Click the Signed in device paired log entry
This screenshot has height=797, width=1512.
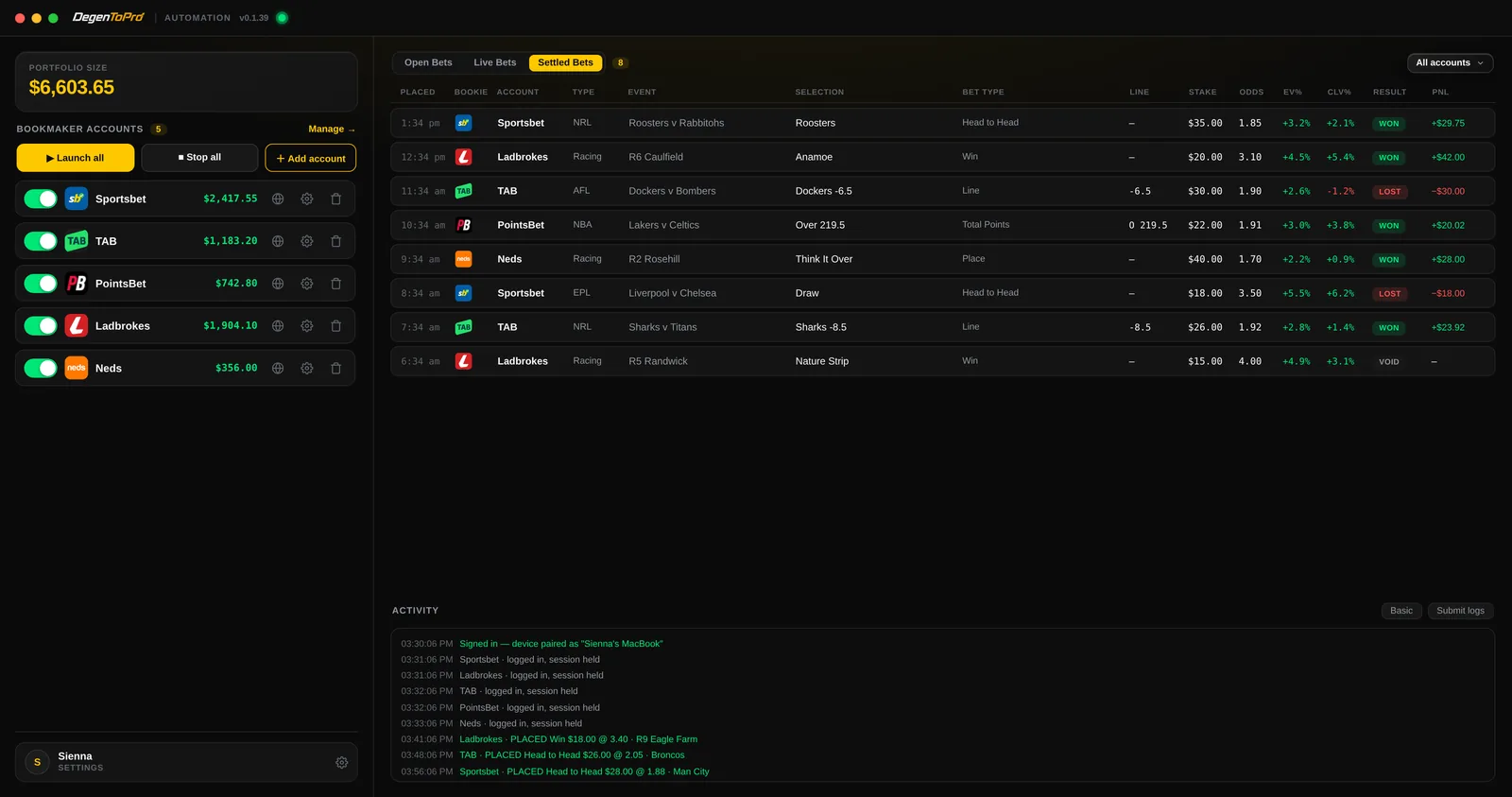pyautogui.click(x=561, y=644)
